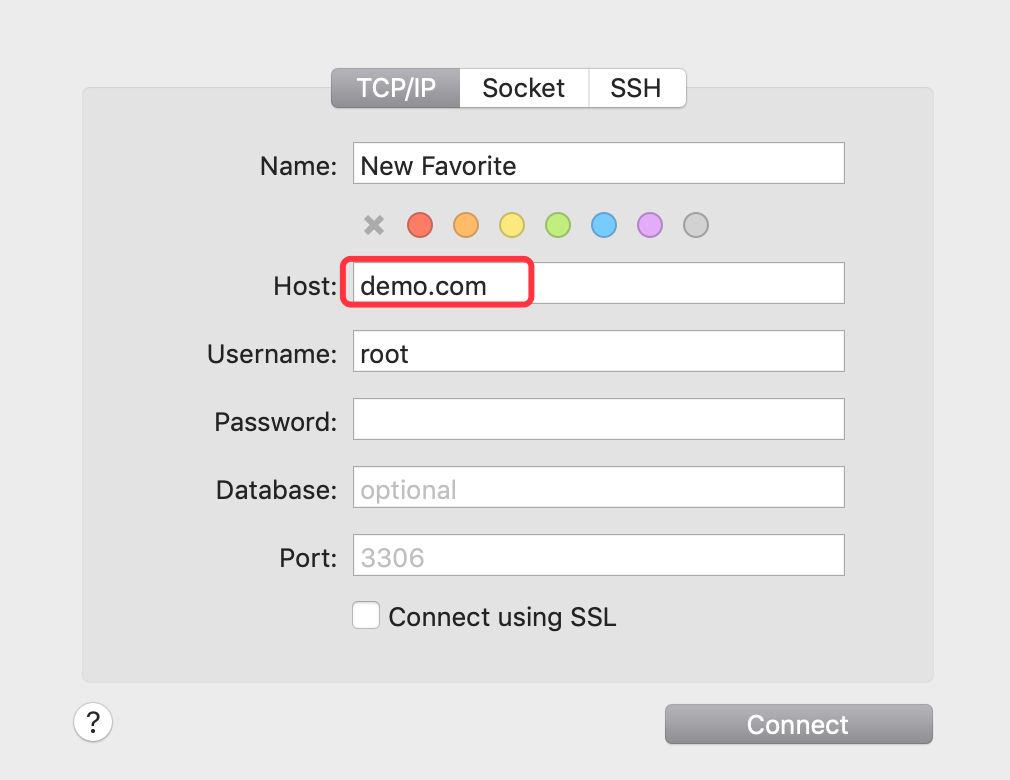Switch to the Socket tab
The width and height of the screenshot is (1010, 780).
[524, 88]
